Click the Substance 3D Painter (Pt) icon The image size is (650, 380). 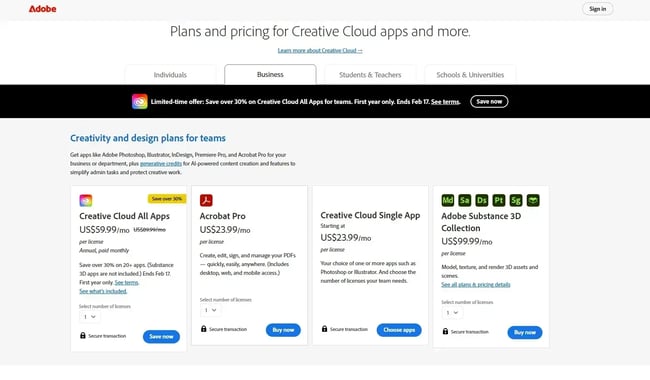(499, 201)
